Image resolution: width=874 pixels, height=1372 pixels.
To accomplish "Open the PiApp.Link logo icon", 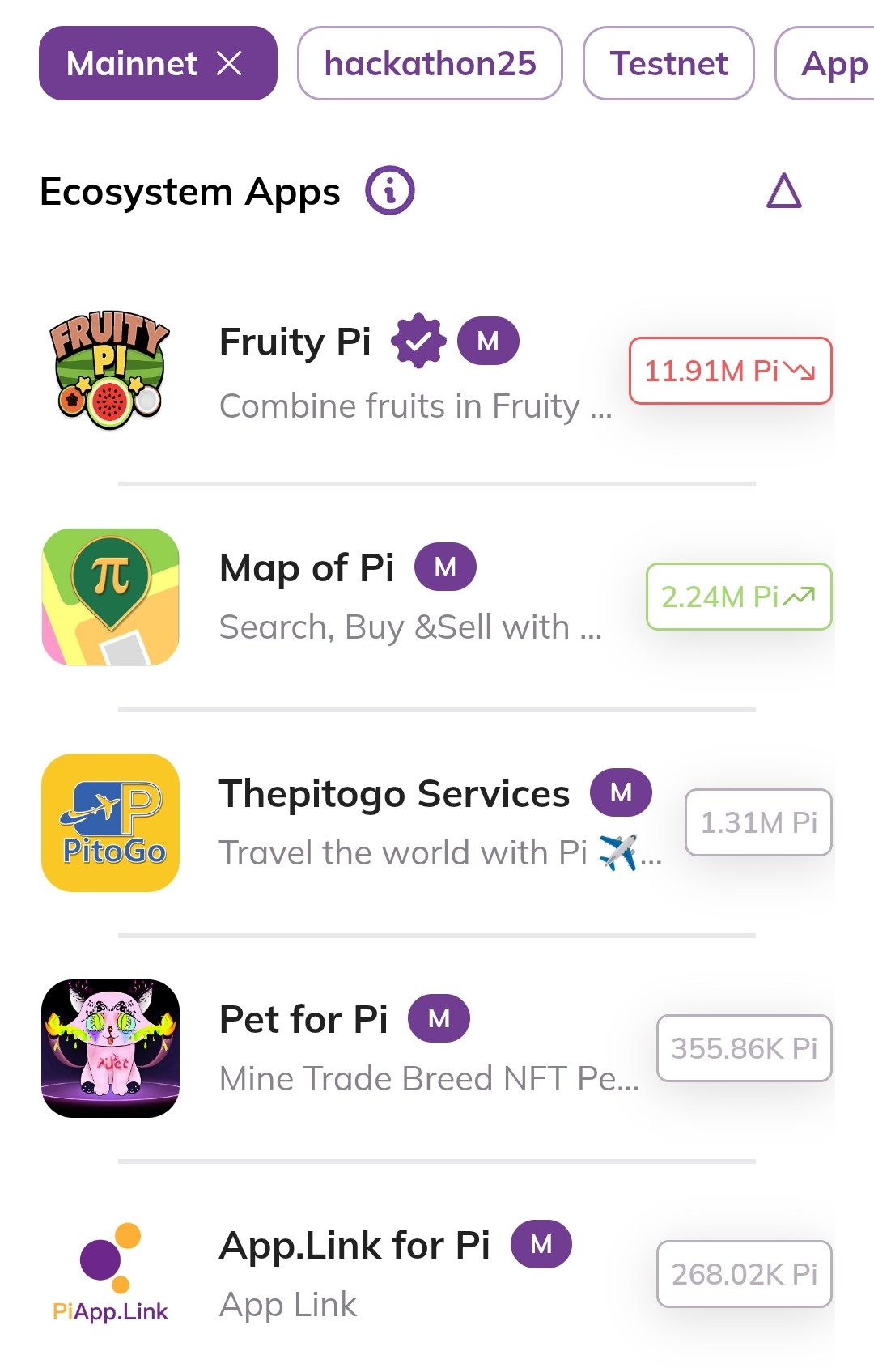I will click(x=110, y=1273).
